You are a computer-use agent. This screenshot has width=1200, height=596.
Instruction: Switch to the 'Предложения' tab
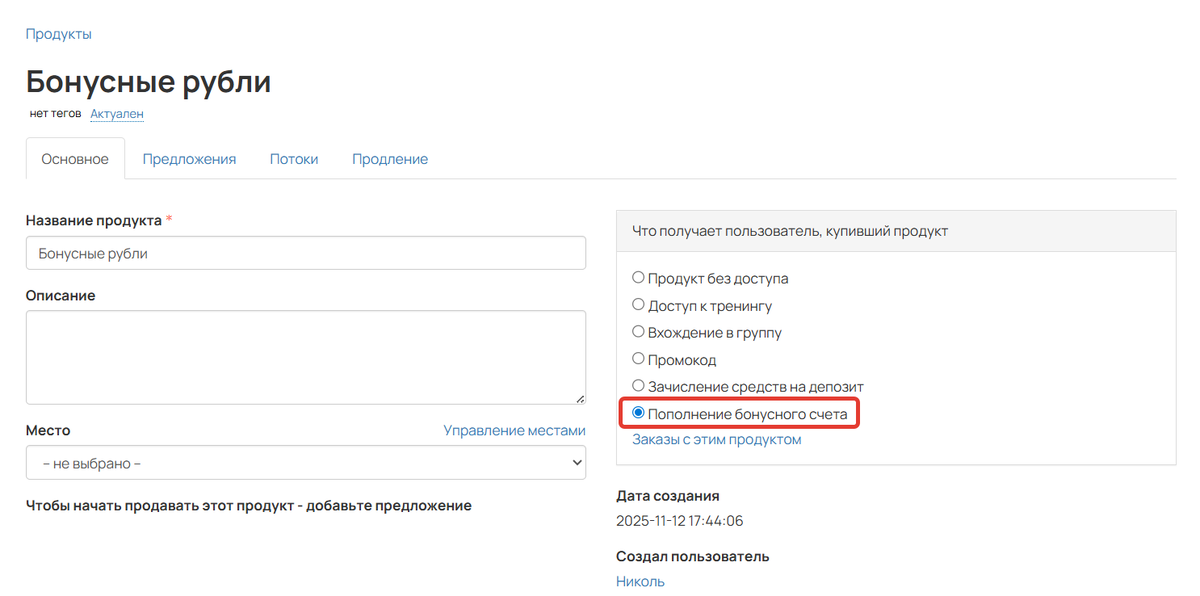coord(189,158)
